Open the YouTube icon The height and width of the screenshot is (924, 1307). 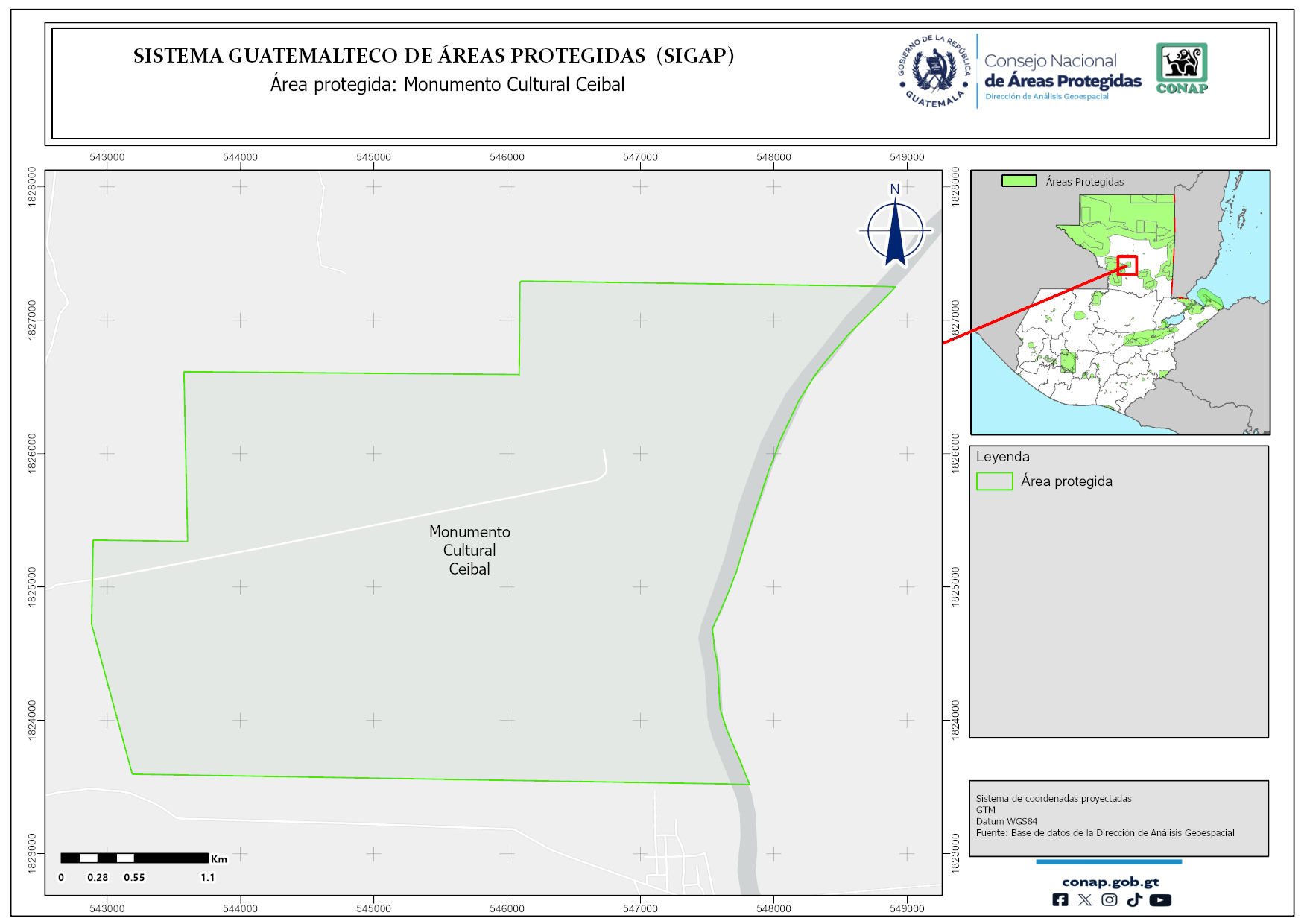1160,900
